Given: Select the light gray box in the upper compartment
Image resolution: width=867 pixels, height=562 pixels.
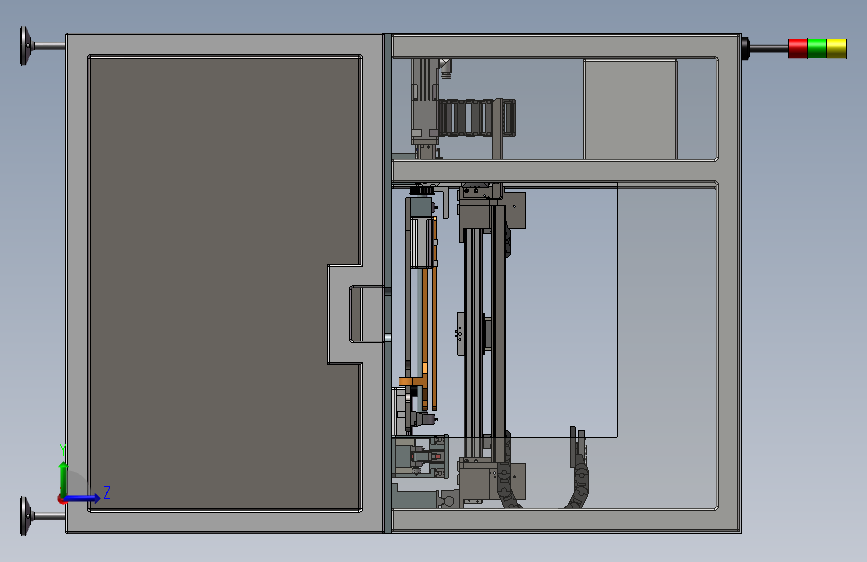Looking at the screenshot, I should (630, 110).
